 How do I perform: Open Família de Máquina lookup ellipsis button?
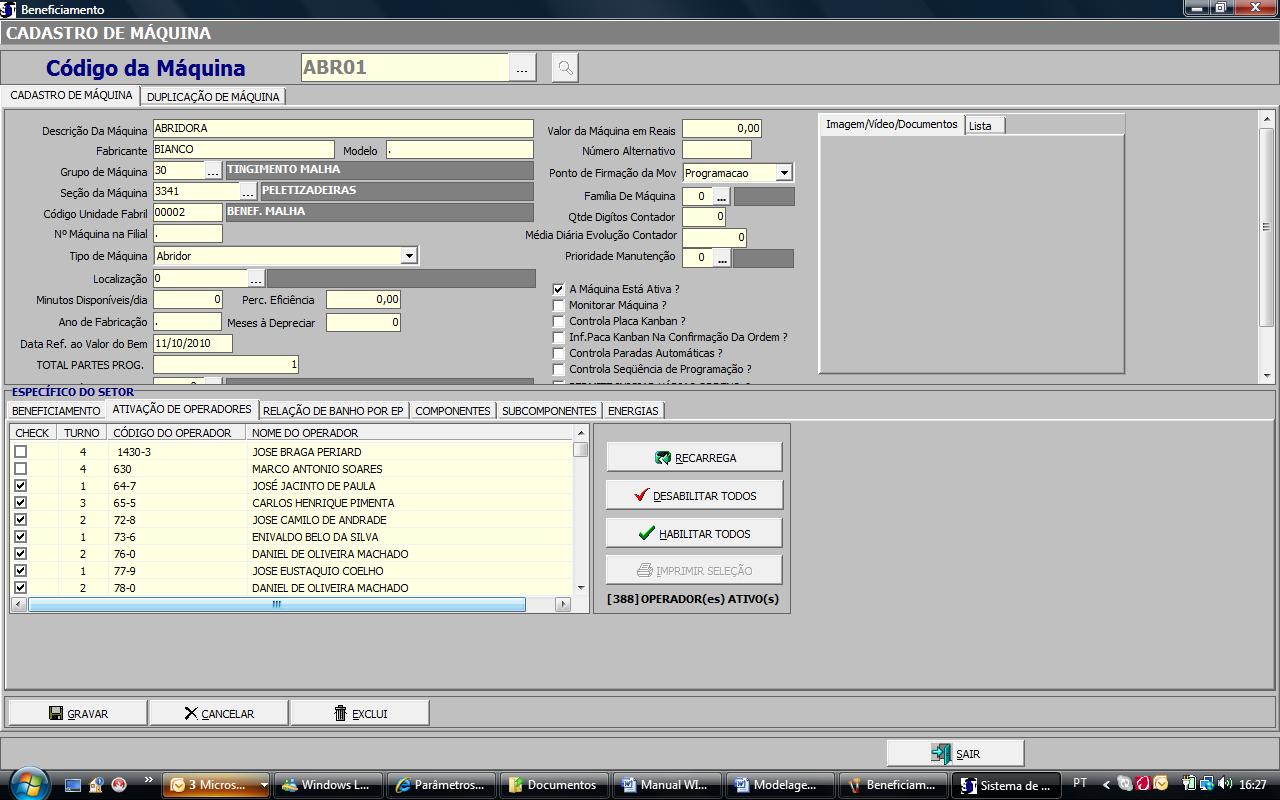(x=721, y=197)
